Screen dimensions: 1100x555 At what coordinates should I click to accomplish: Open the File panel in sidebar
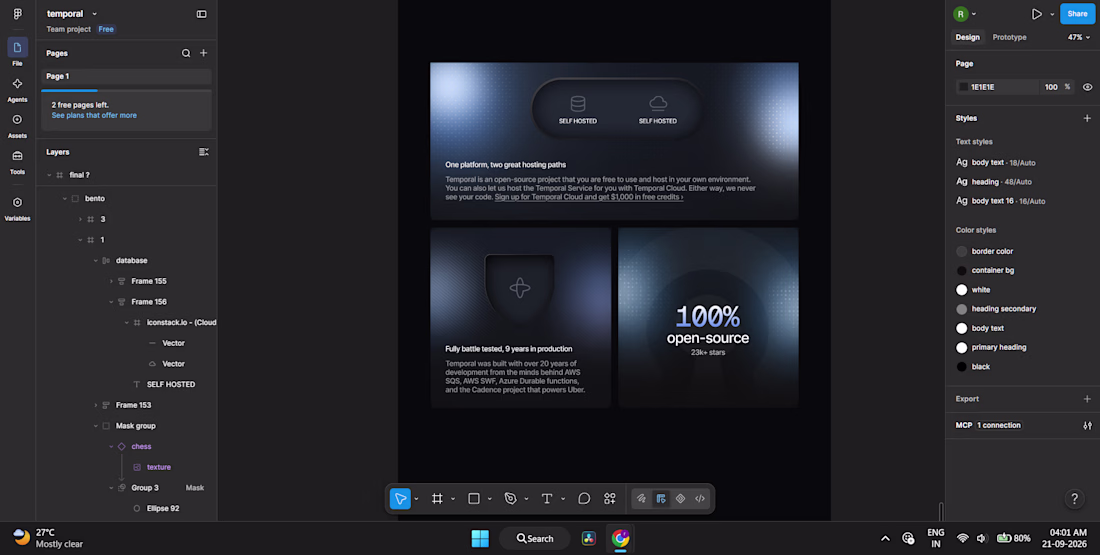(x=18, y=52)
